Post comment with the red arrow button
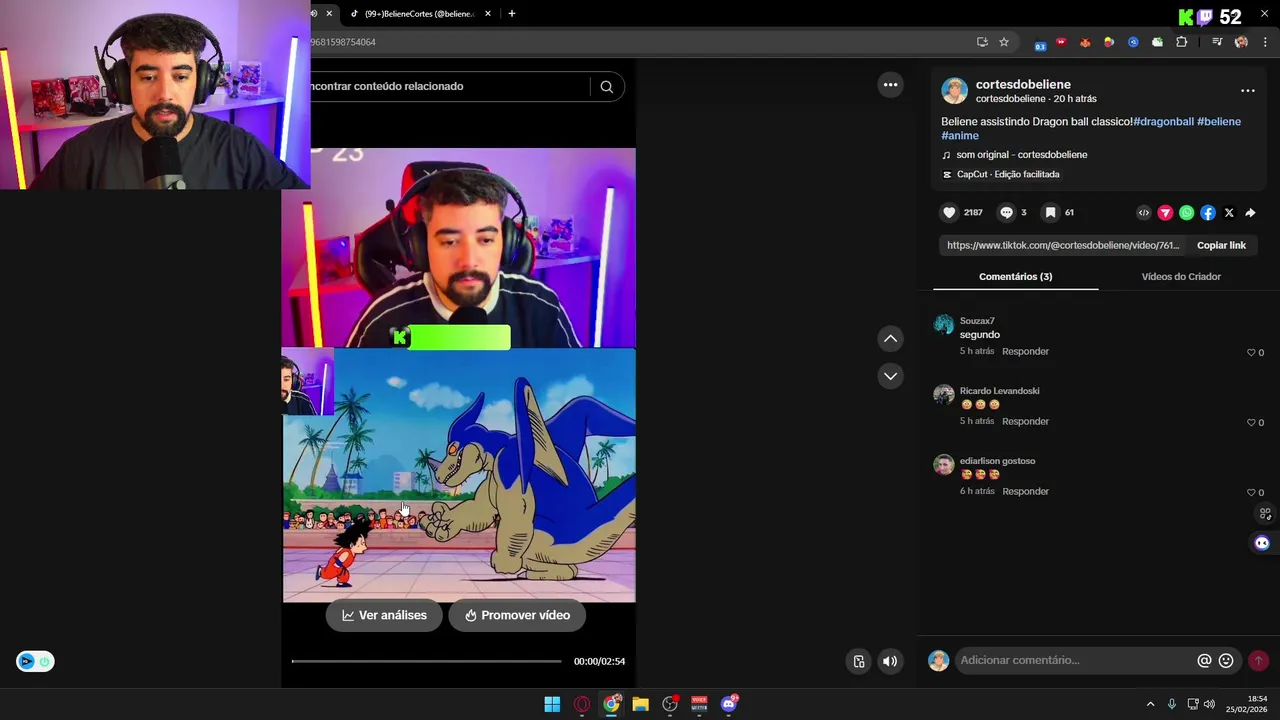This screenshot has height=720, width=1280. [1258, 661]
